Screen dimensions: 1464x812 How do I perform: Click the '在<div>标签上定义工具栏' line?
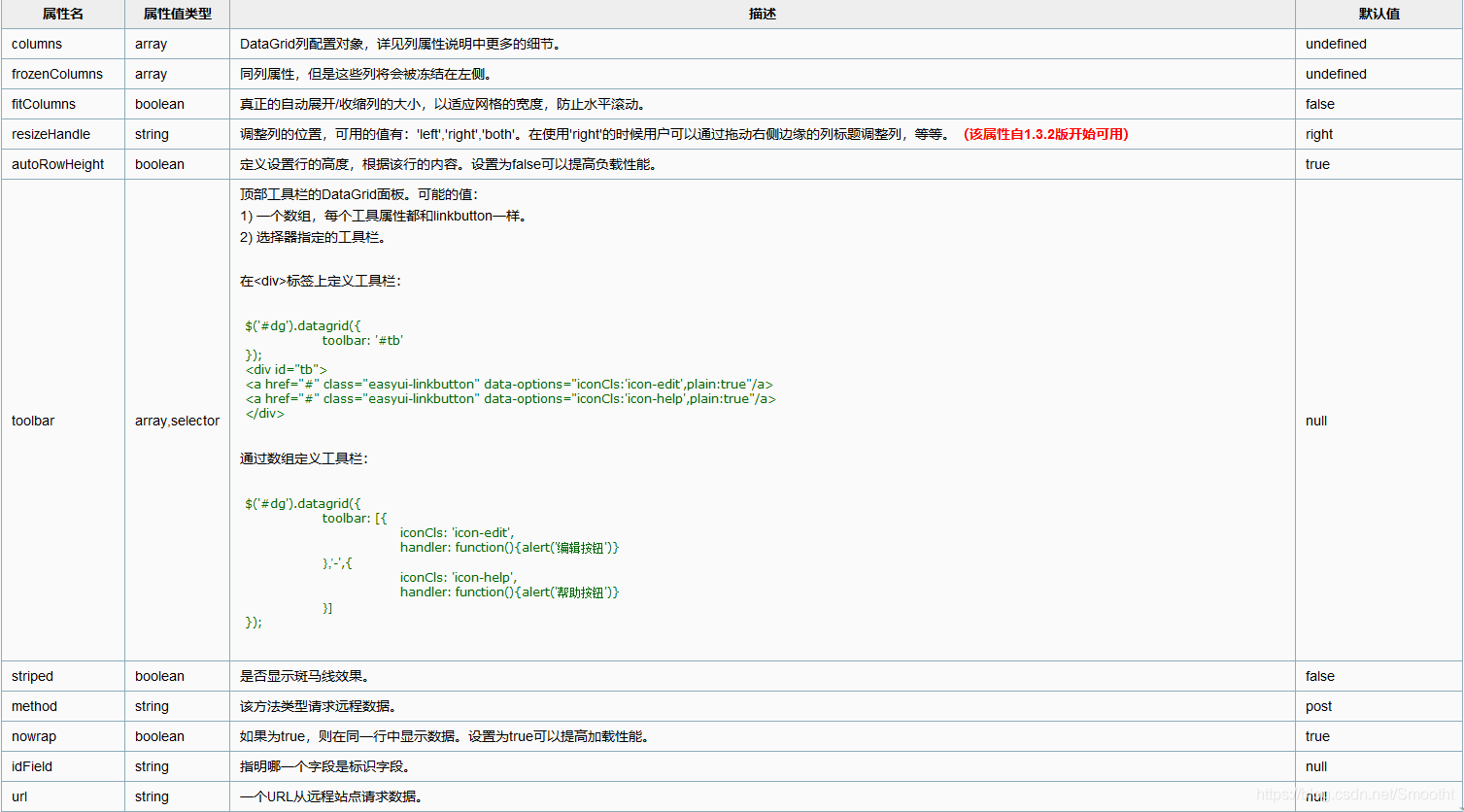(321, 281)
